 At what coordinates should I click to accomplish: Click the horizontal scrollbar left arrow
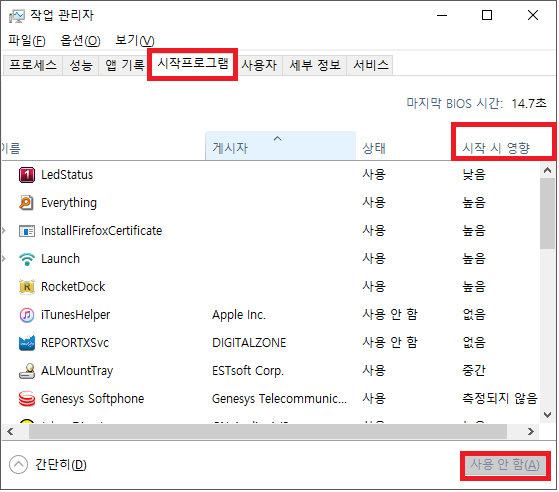coord(10,432)
